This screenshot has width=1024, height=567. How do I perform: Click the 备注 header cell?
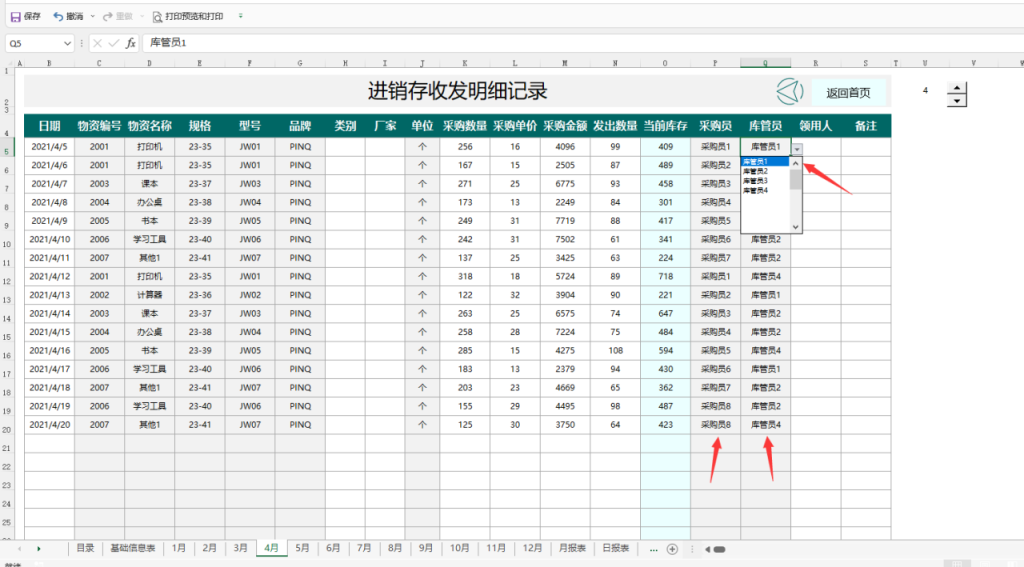pyautogui.click(x=866, y=126)
